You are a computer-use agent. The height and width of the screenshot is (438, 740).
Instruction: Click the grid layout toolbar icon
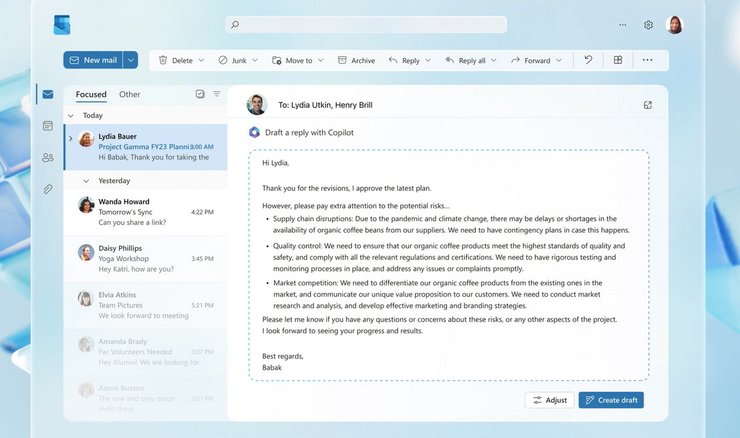(618, 60)
